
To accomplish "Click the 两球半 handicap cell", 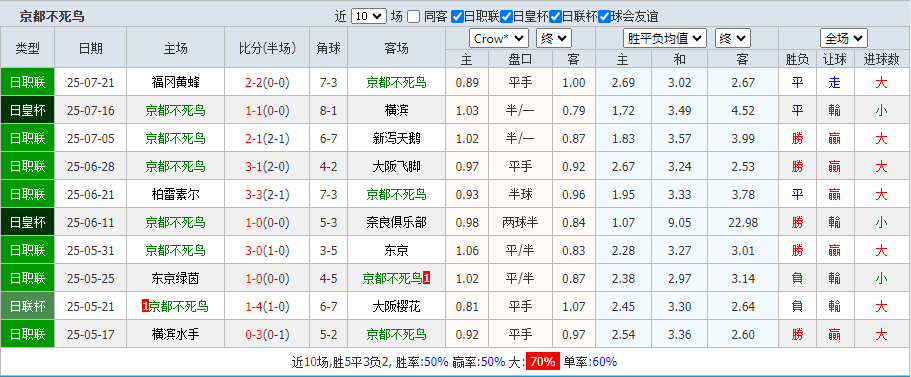I will pyautogui.click(x=520, y=222).
